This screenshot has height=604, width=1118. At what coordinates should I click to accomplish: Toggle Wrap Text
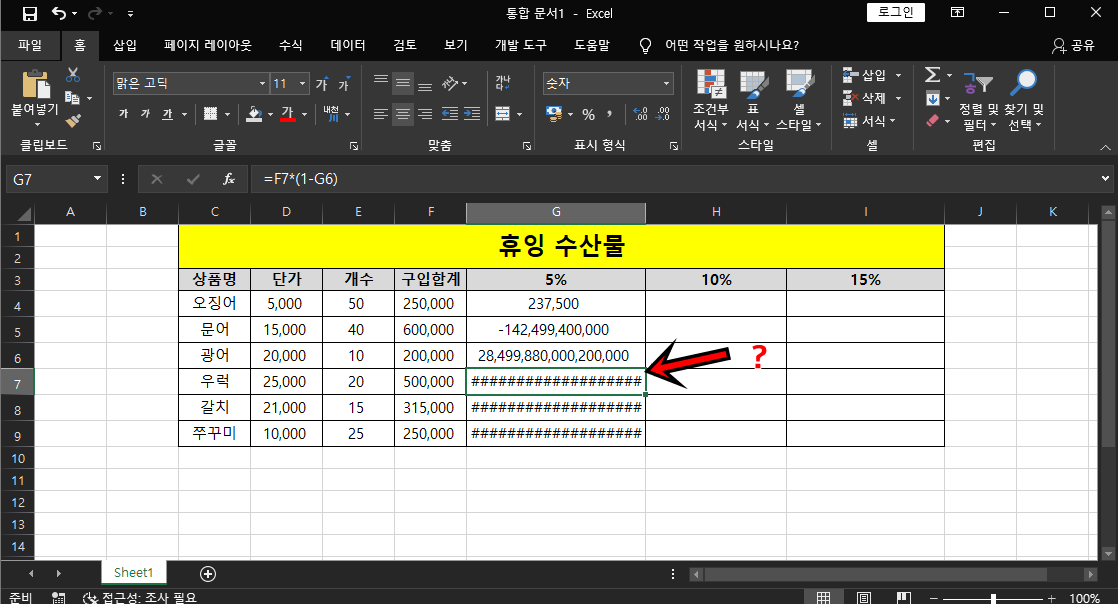pos(503,83)
